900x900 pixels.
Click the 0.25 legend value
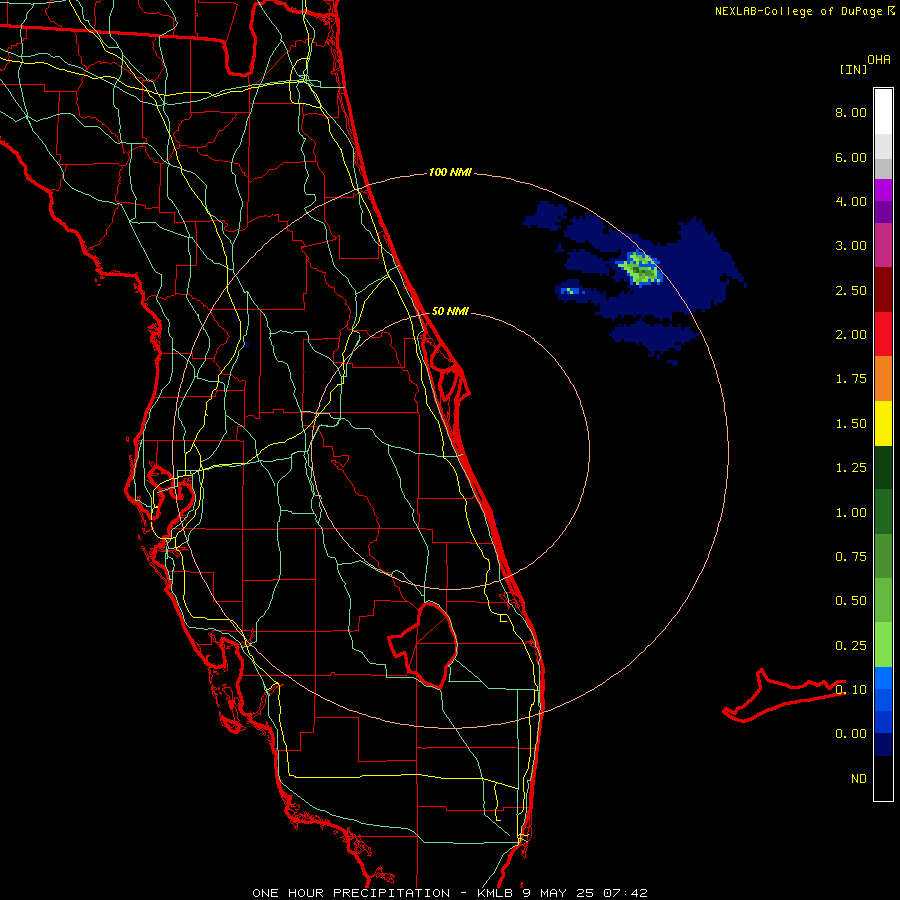pyautogui.click(x=851, y=646)
